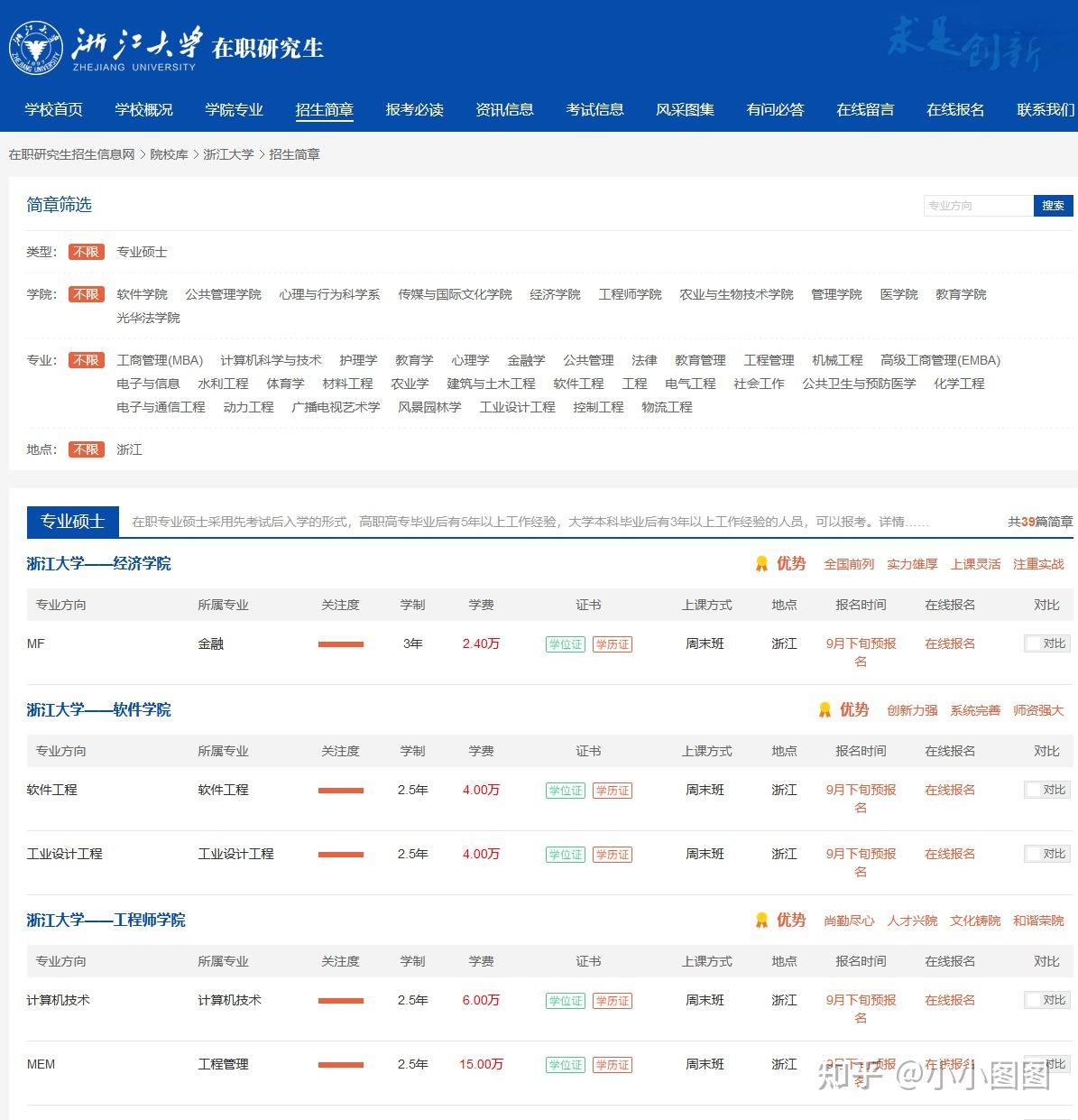This screenshot has width=1078, height=1120.
Task: Open 在职研究生招生信息网 breadcrumb link
Action: point(71,154)
